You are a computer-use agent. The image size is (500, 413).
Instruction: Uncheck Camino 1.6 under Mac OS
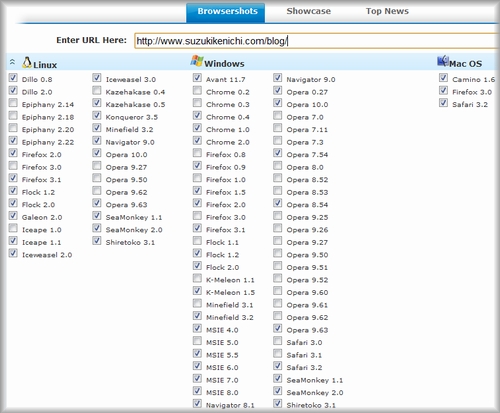click(x=443, y=78)
